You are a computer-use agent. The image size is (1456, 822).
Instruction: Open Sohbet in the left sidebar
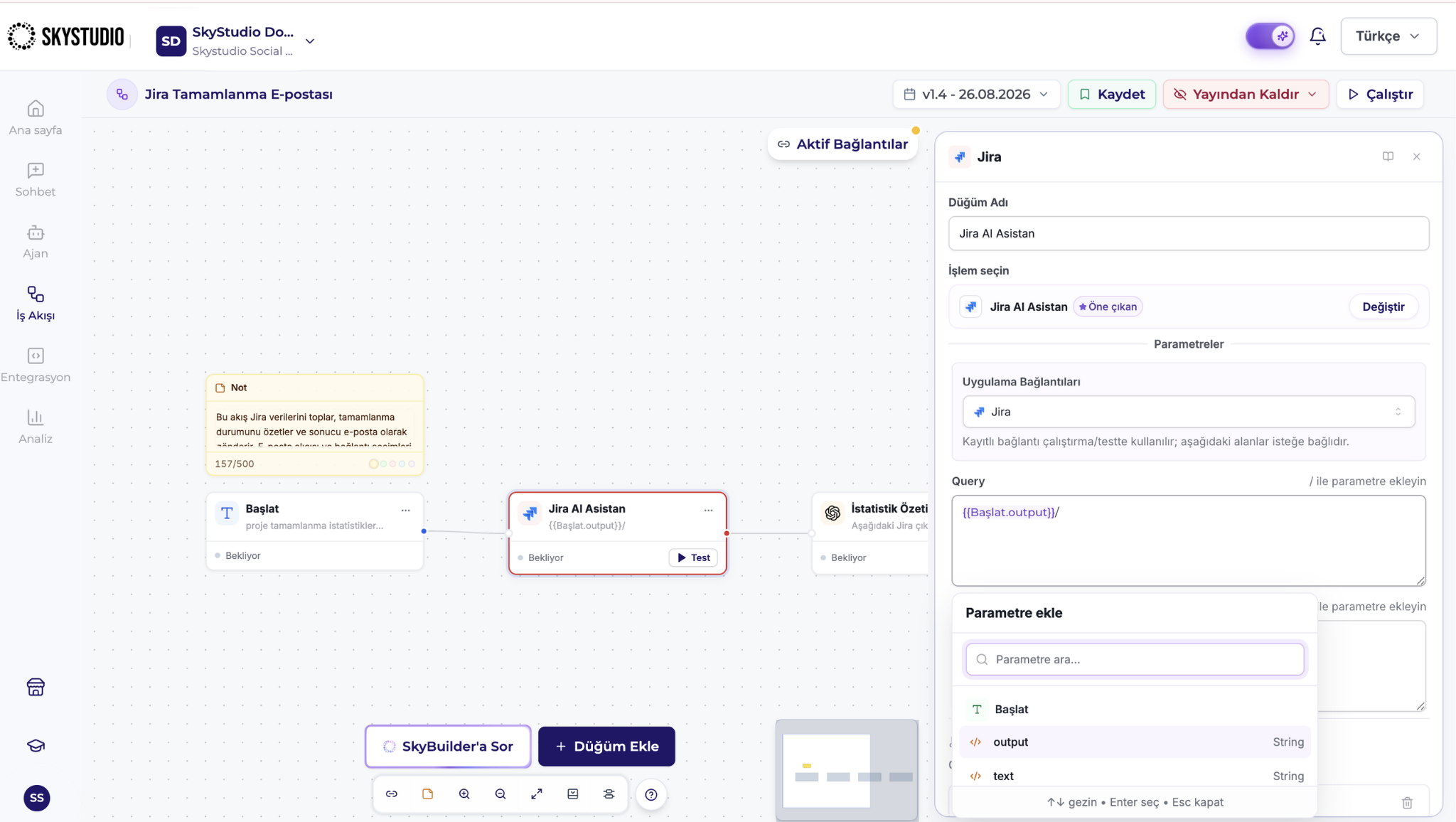[36, 180]
